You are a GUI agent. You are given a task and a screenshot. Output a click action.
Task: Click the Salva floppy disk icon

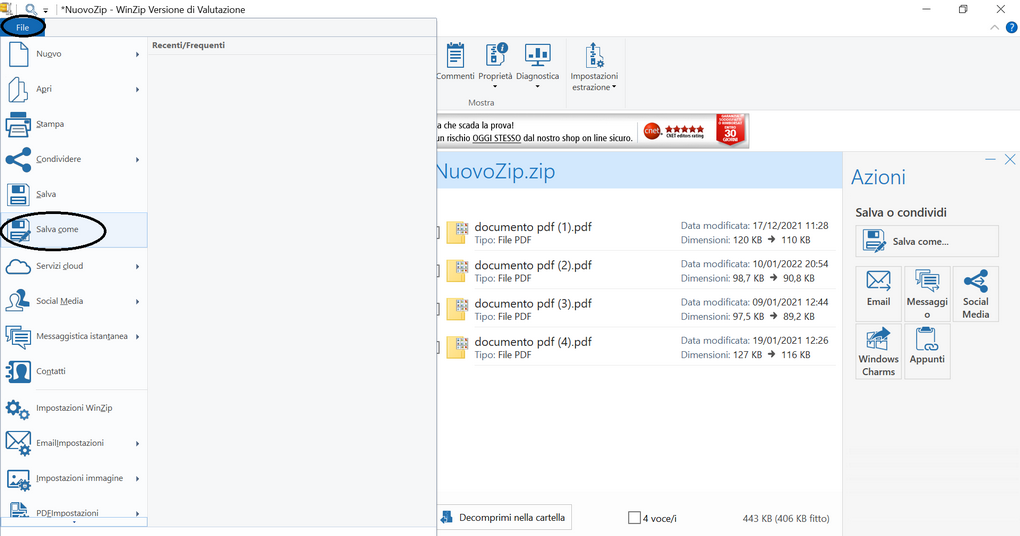pyautogui.click(x=18, y=194)
